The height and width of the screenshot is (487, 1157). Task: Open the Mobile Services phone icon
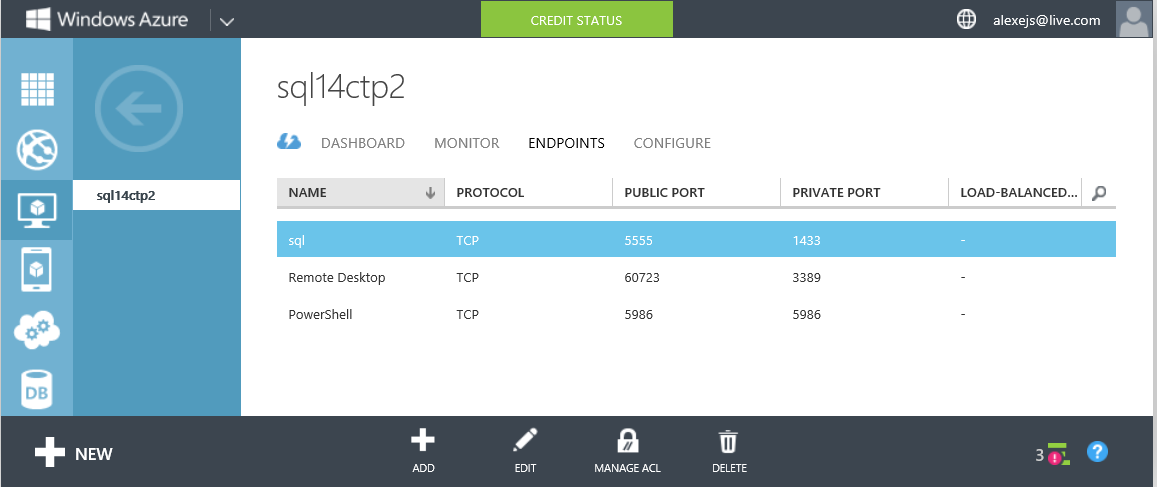click(37, 270)
